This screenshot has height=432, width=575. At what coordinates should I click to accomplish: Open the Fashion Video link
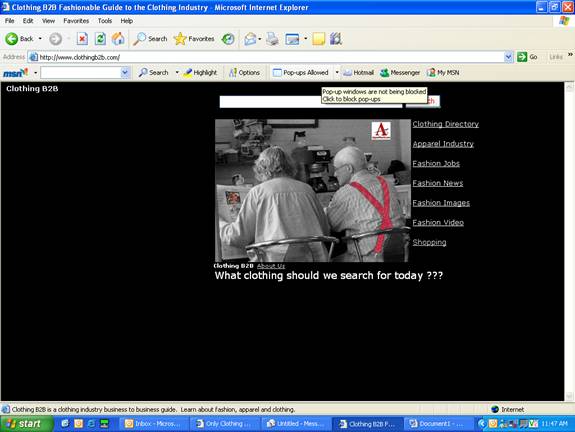[x=438, y=223]
